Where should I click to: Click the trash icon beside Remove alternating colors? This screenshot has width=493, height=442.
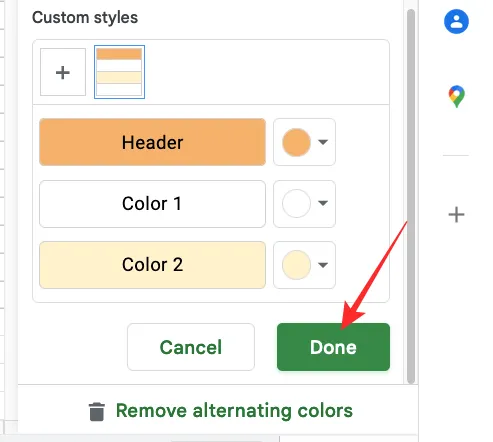tap(97, 411)
